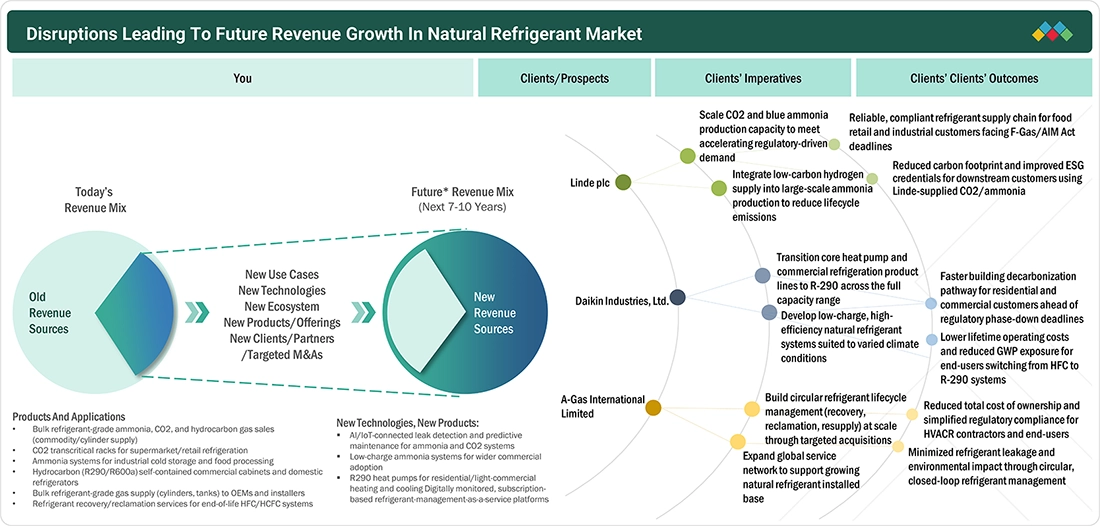The image size is (1100, 526).
Task: Click the navy Daikin Industries node dot
Action: tap(678, 297)
